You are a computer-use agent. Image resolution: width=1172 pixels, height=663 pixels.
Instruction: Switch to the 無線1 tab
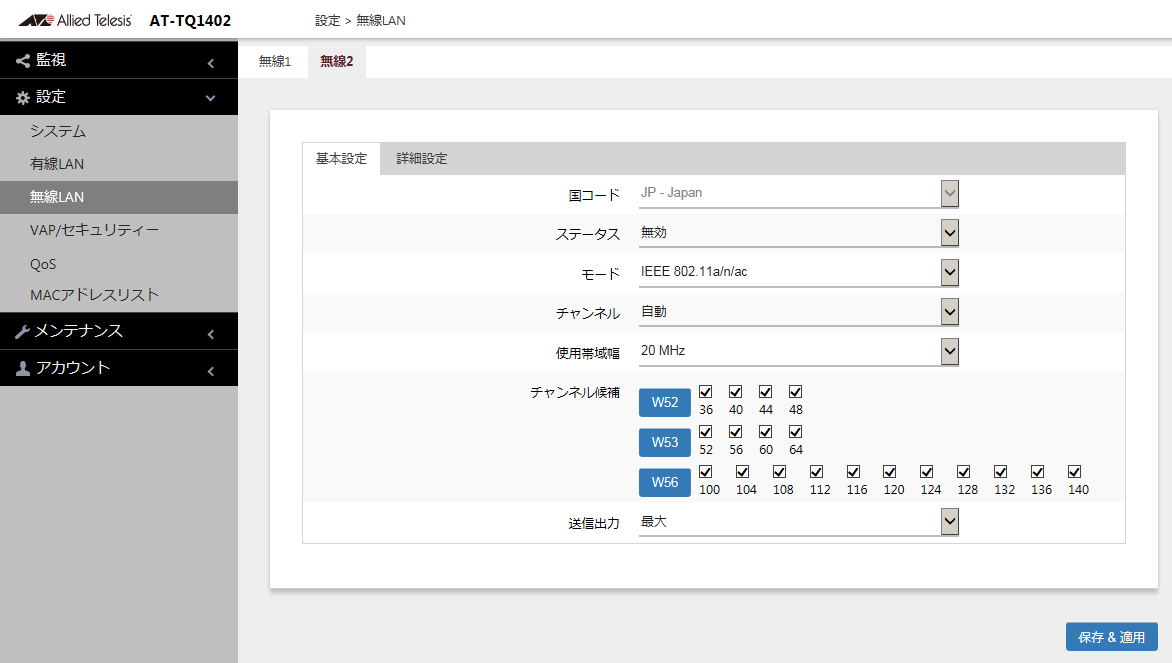click(274, 61)
